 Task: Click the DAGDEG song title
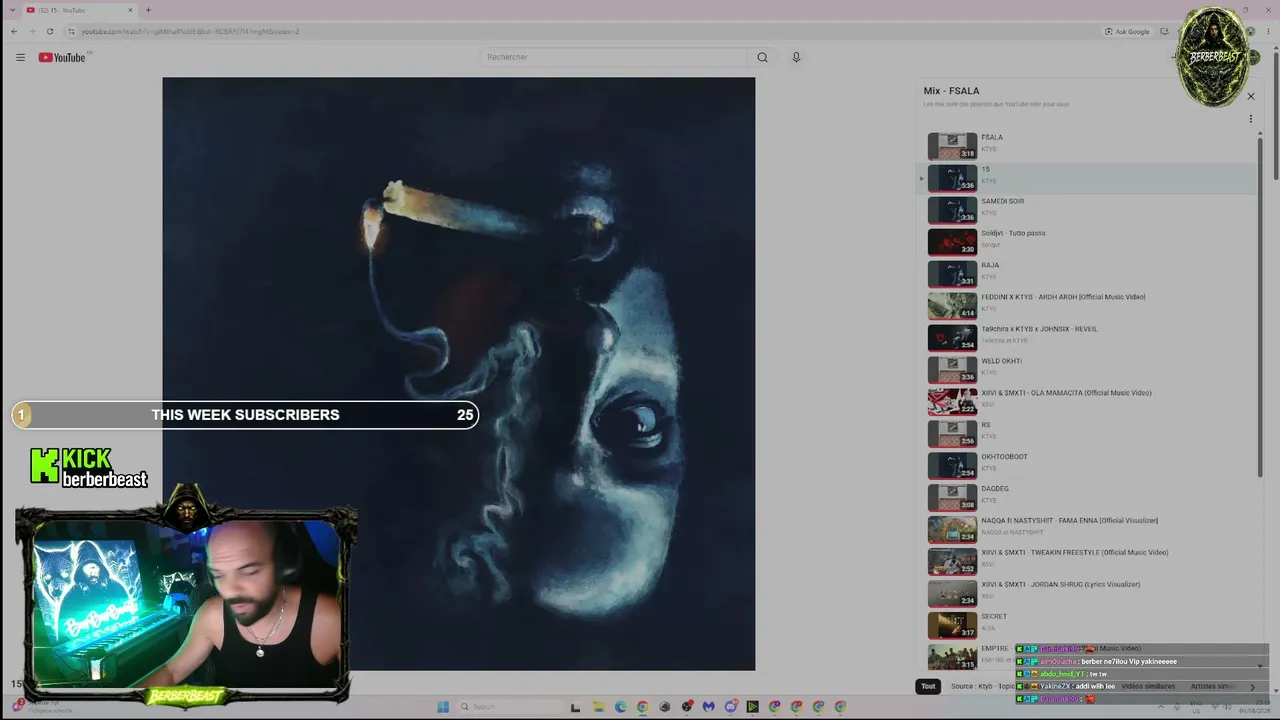click(x=995, y=489)
